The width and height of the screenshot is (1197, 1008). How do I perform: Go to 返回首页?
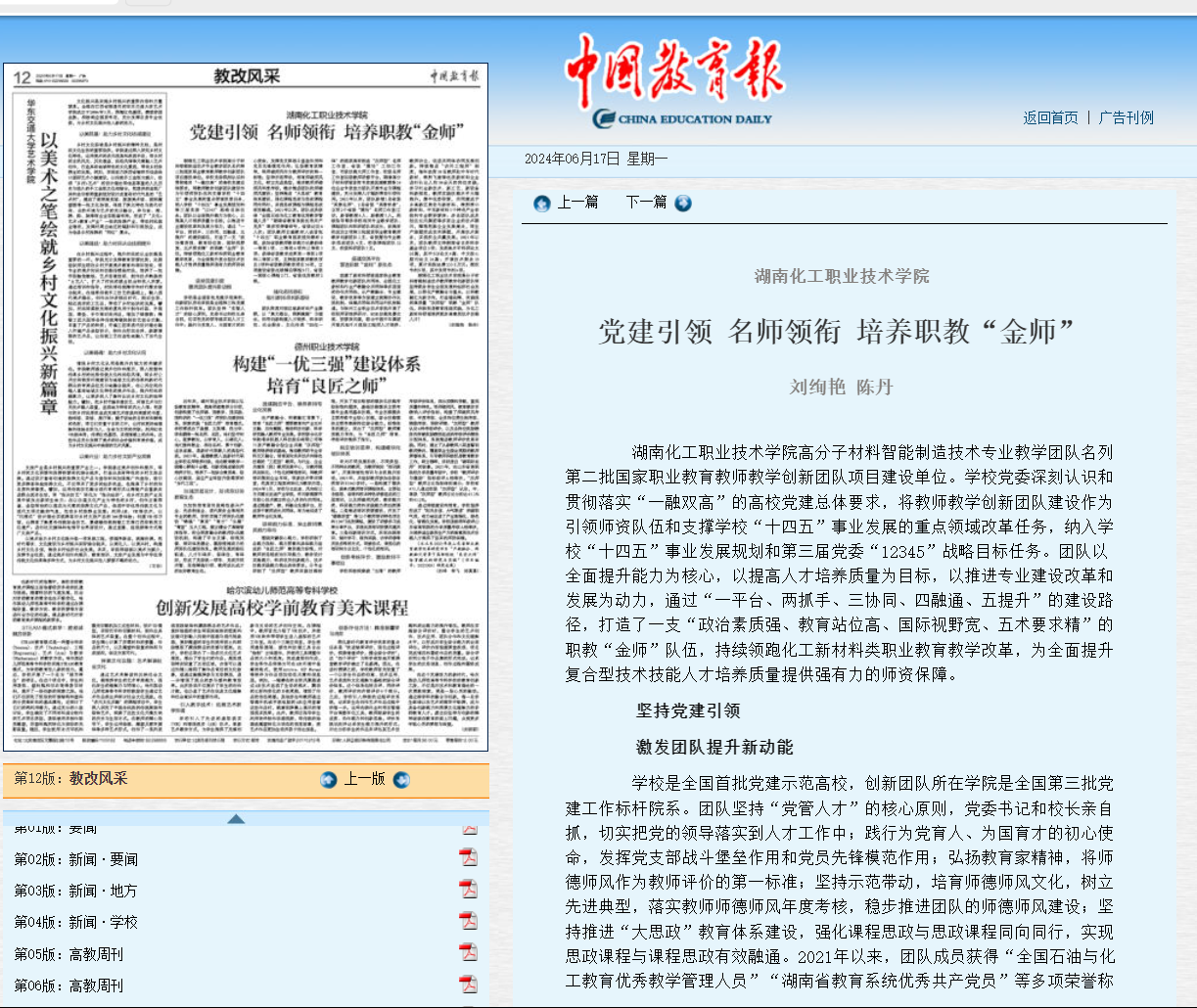[1050, 117]
